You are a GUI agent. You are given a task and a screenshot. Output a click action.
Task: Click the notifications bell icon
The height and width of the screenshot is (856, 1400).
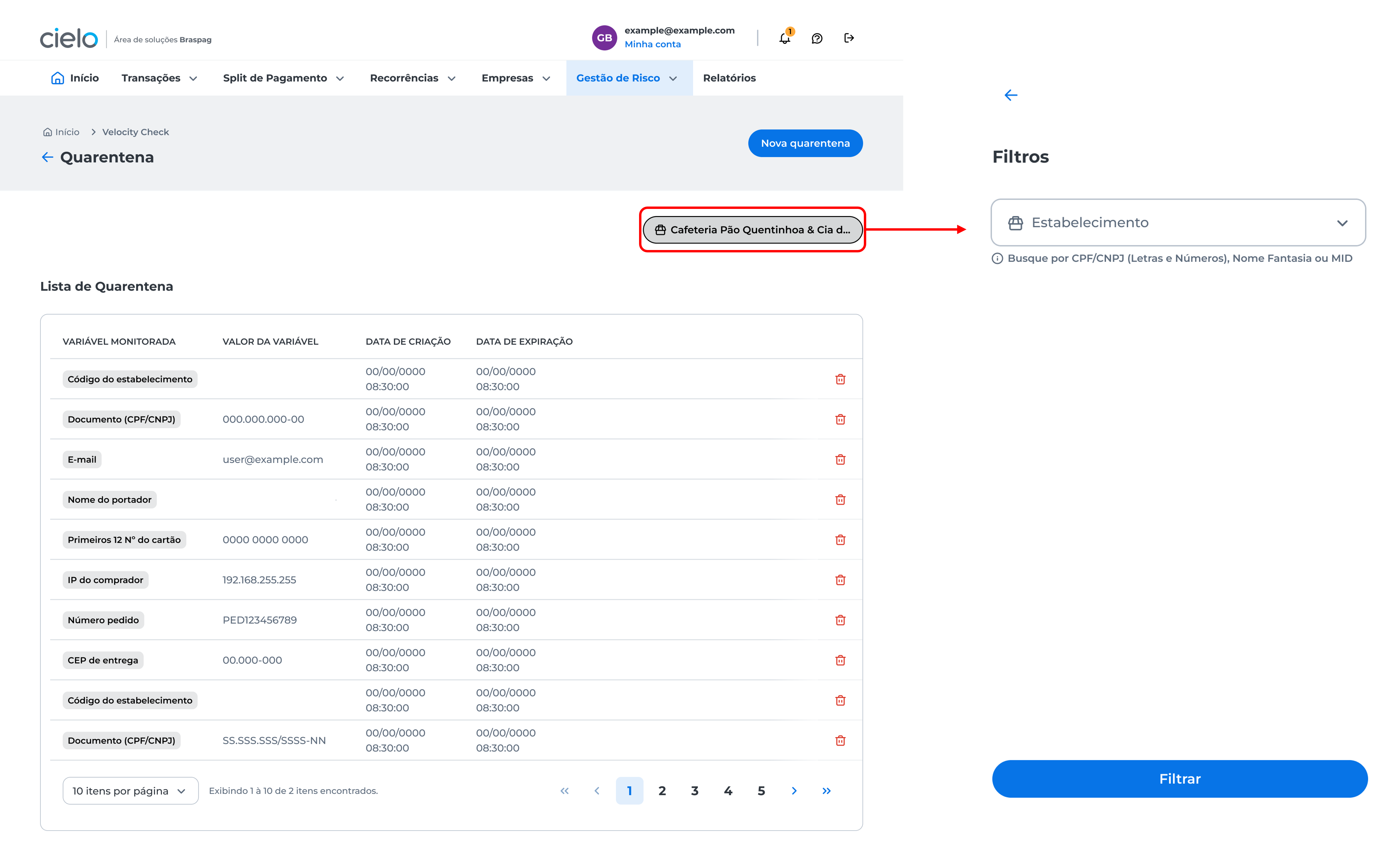coord(785,38)
